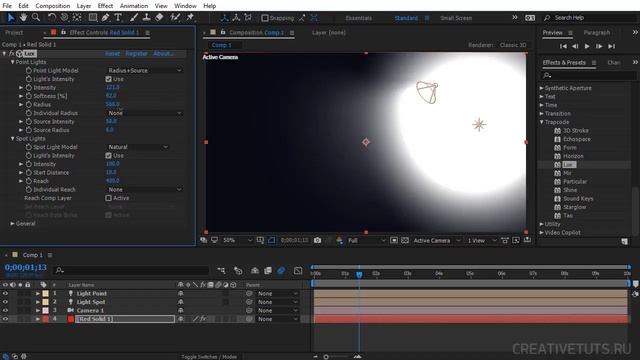Viewport: 640px width, 360px height.
Task: Switch to the Project panel tab
Action: click(x=14, y=33)
